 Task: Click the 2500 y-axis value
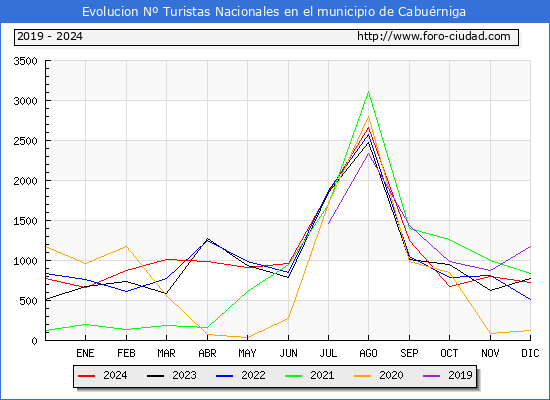click(25, 141)
